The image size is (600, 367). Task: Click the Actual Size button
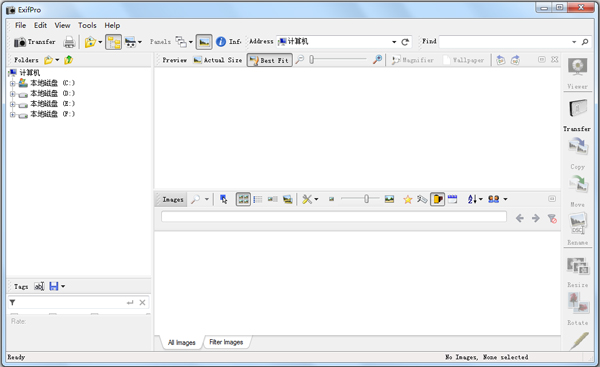218,60
